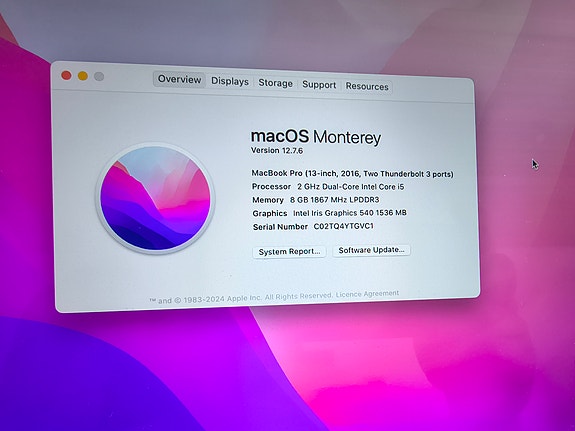Minimize window with the yellow button
The width and height of the screenshot is (575, 431).
(83, 76)
